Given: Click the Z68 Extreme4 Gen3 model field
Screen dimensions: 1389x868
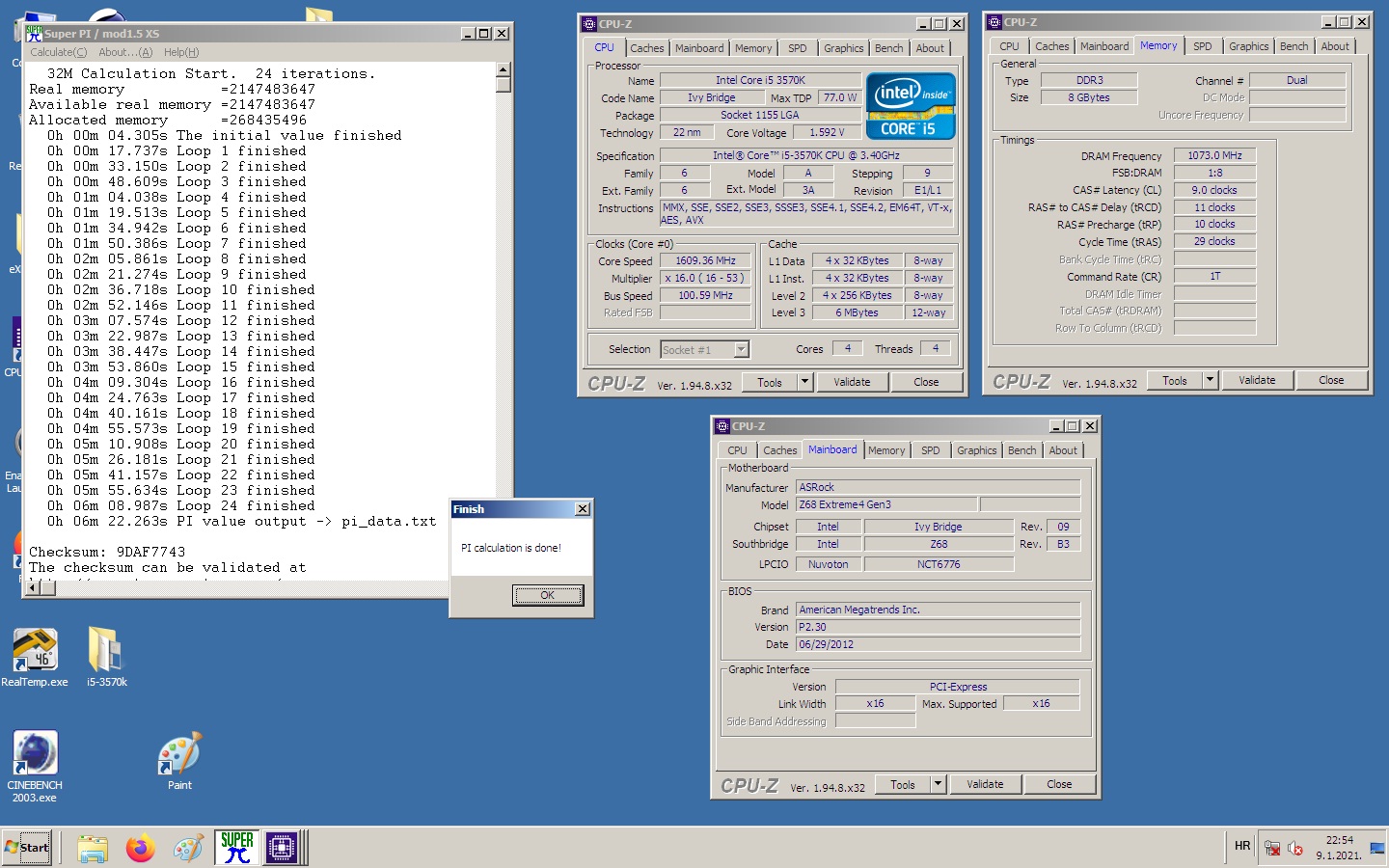Looking at the screenshot, I should click(x=886, y=504).
